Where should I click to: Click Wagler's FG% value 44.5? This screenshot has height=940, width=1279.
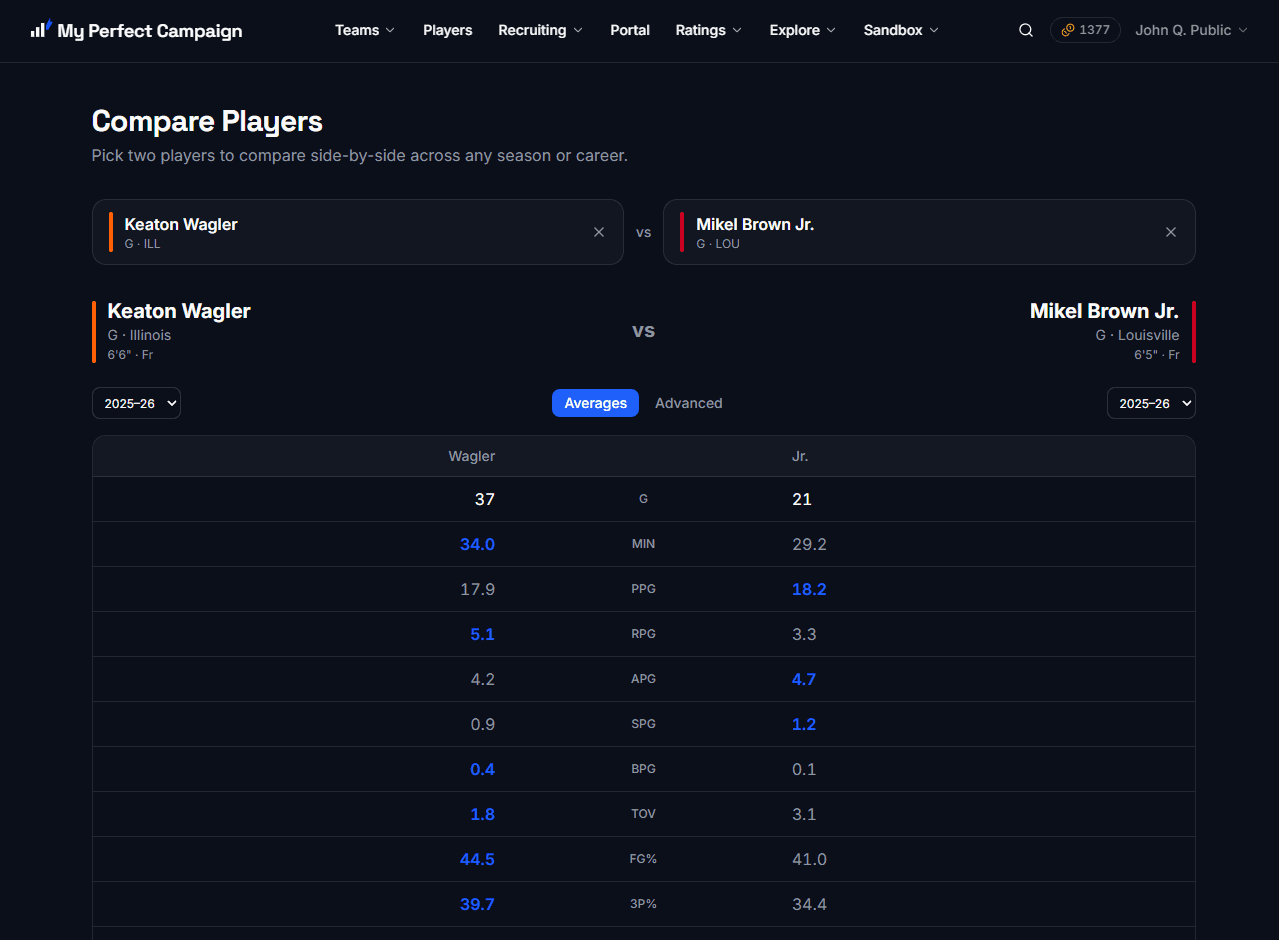[477, 859]
